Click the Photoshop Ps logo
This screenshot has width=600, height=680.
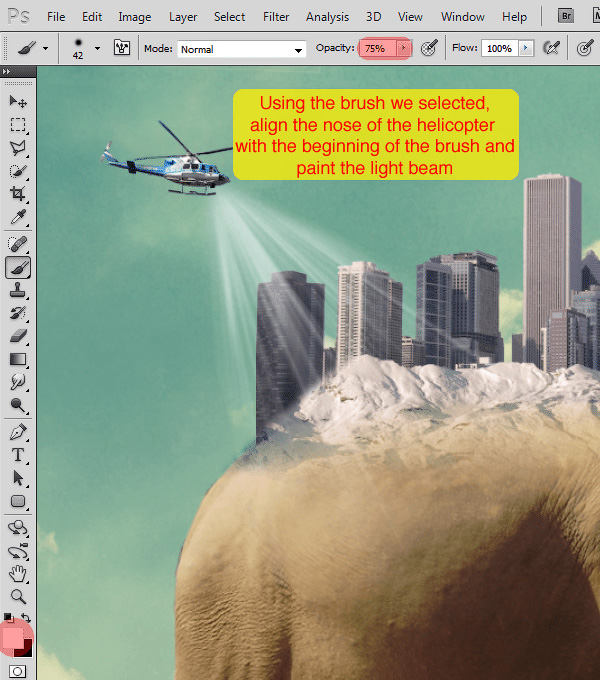click(x=19, y=16)
